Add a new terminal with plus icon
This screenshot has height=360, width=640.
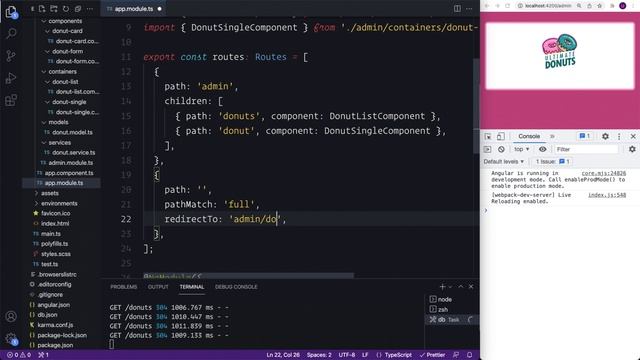point(442,287)
